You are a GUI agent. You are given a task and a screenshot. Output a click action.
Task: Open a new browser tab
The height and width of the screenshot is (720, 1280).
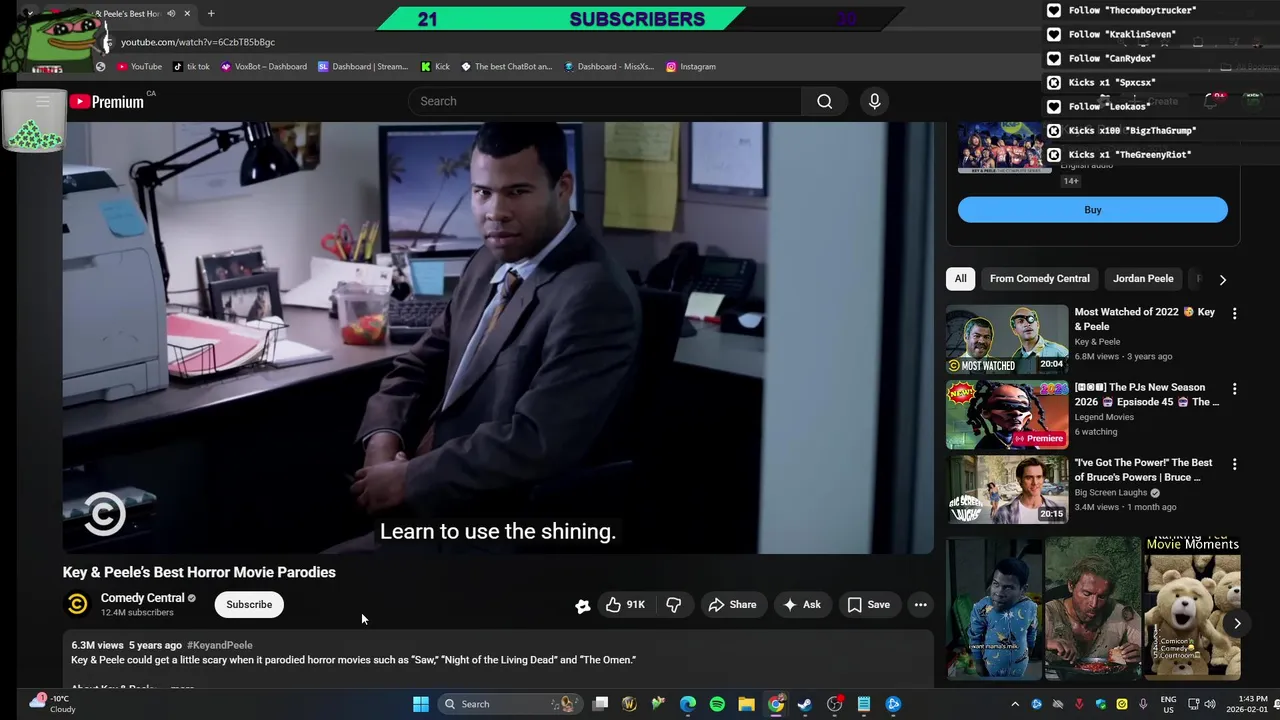click(x=211, y=14)
